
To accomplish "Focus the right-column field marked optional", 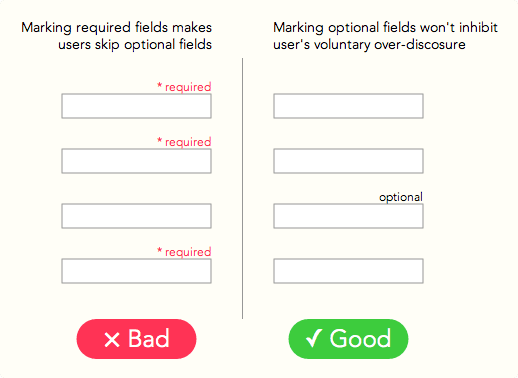I will (348, 216).
